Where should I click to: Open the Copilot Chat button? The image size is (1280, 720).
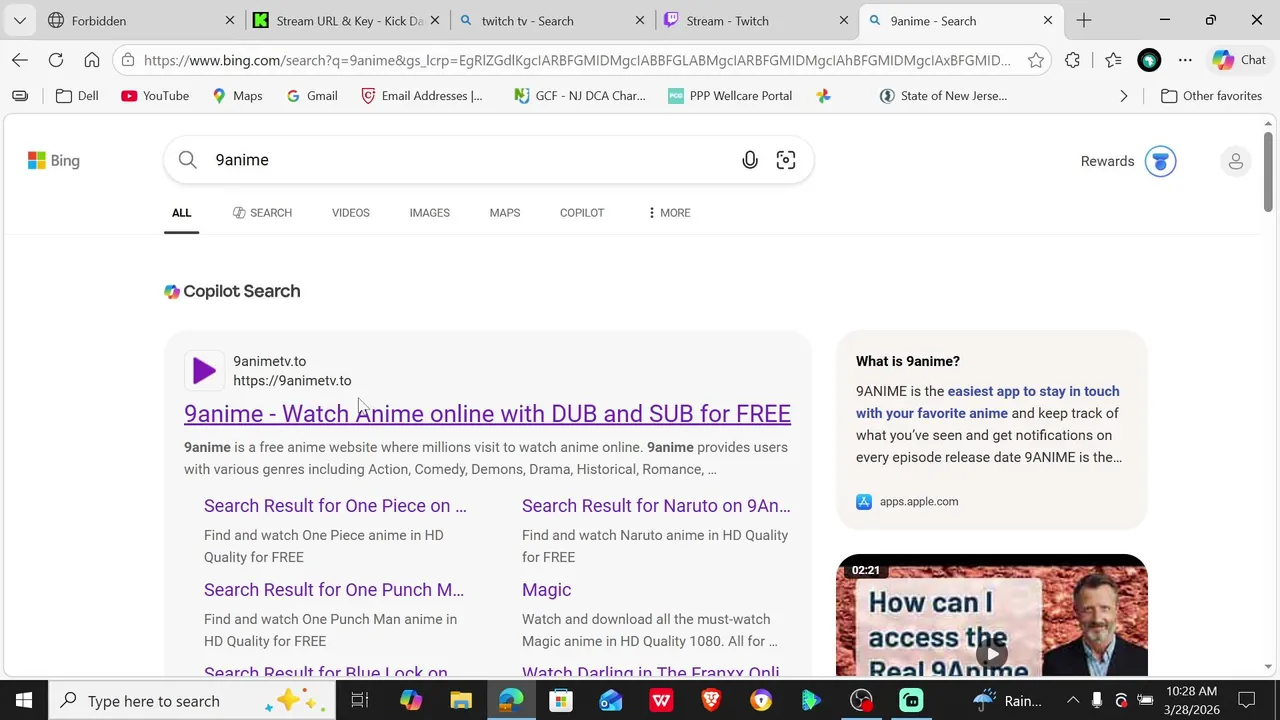coord(1239,60)
